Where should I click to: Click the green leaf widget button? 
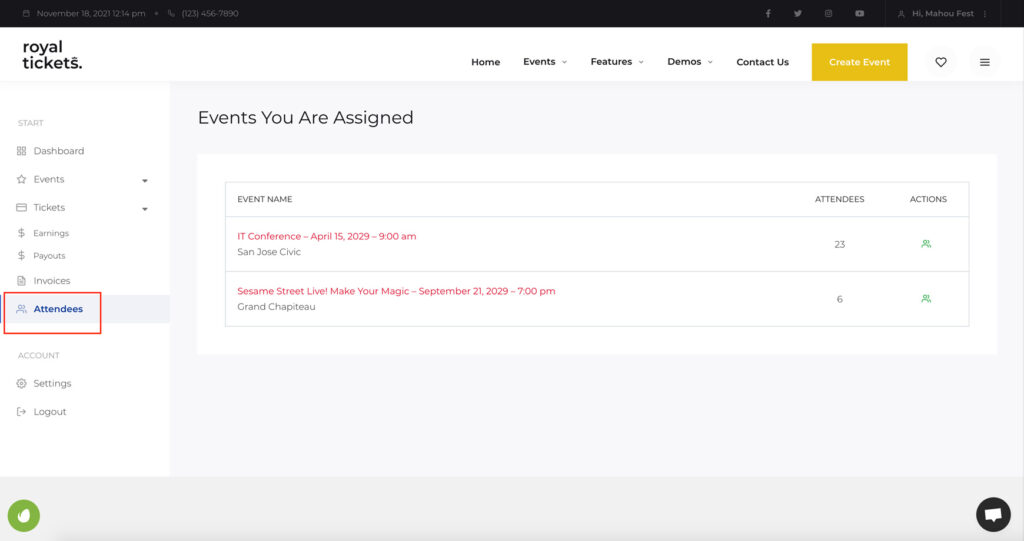24,516
